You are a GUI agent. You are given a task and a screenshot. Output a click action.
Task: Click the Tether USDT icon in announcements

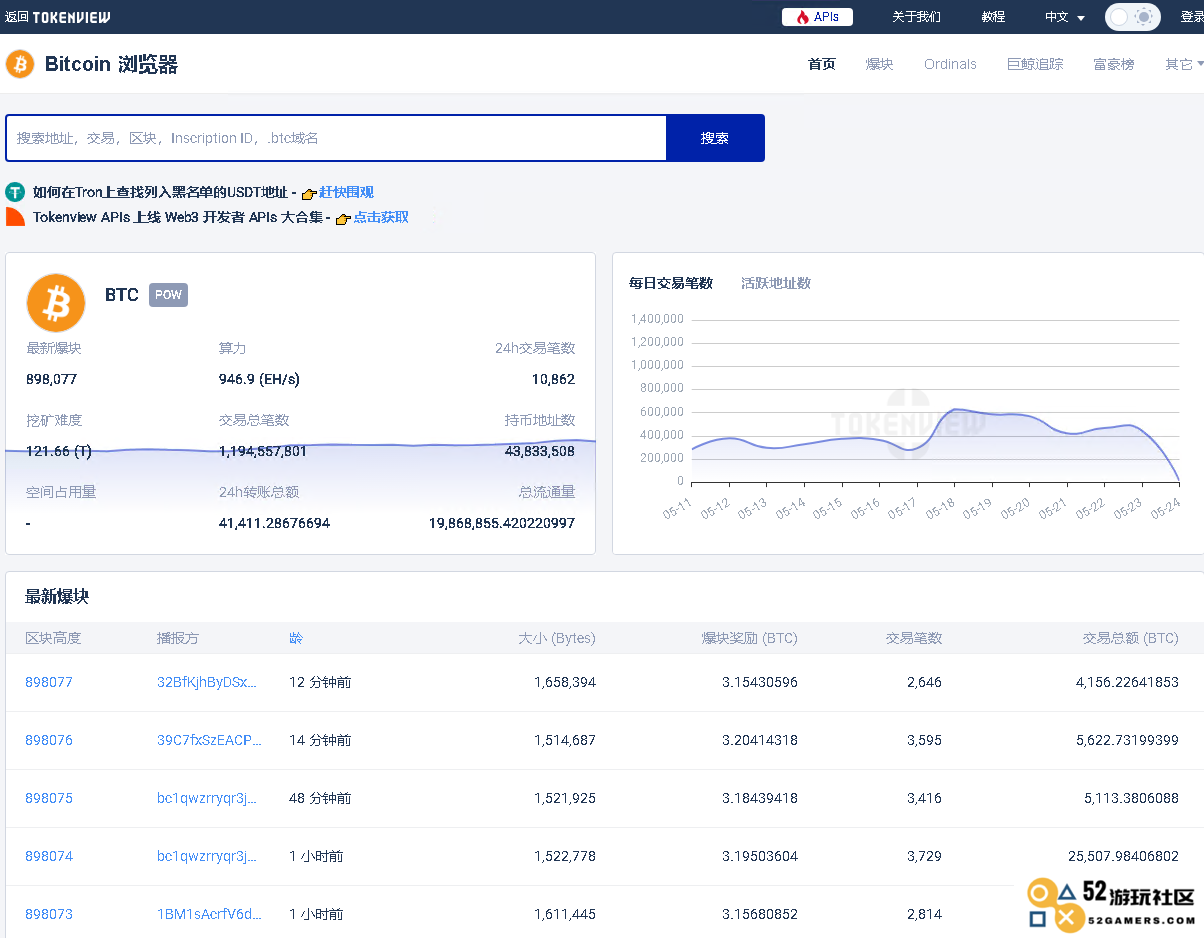click(x=15, y=192)
